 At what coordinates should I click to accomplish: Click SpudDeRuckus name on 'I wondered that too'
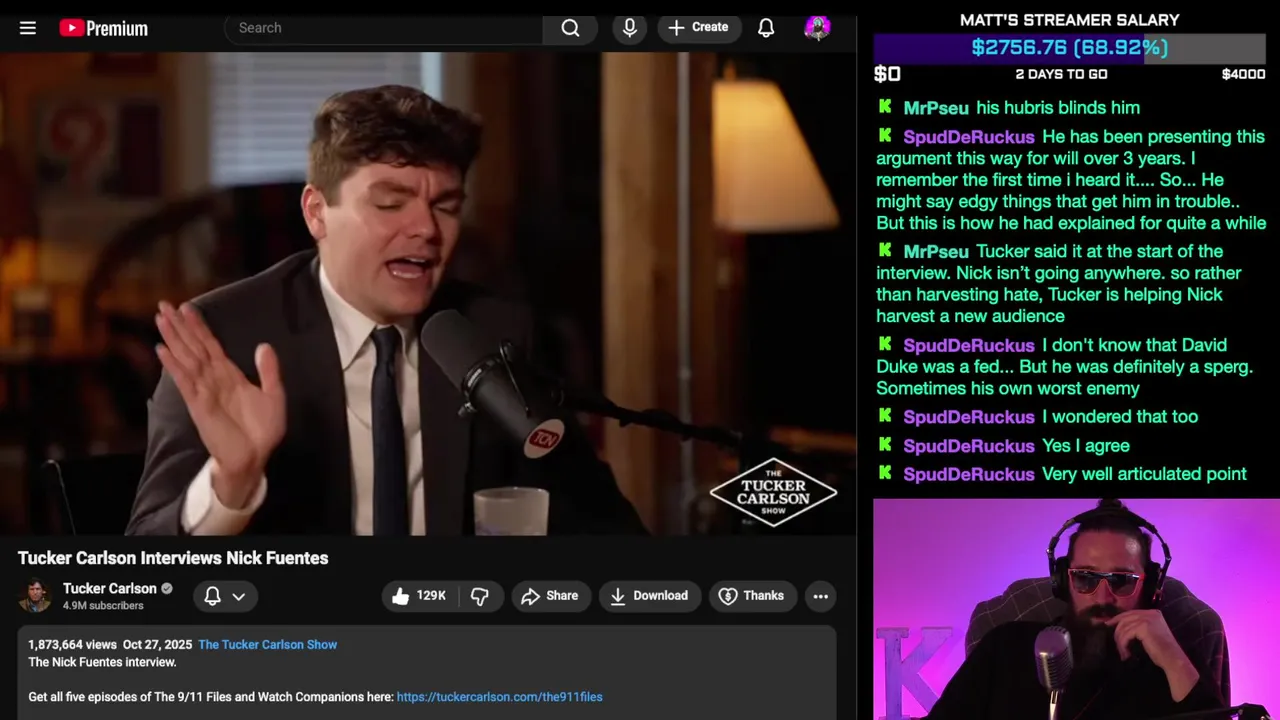click(x=969, y=417)
